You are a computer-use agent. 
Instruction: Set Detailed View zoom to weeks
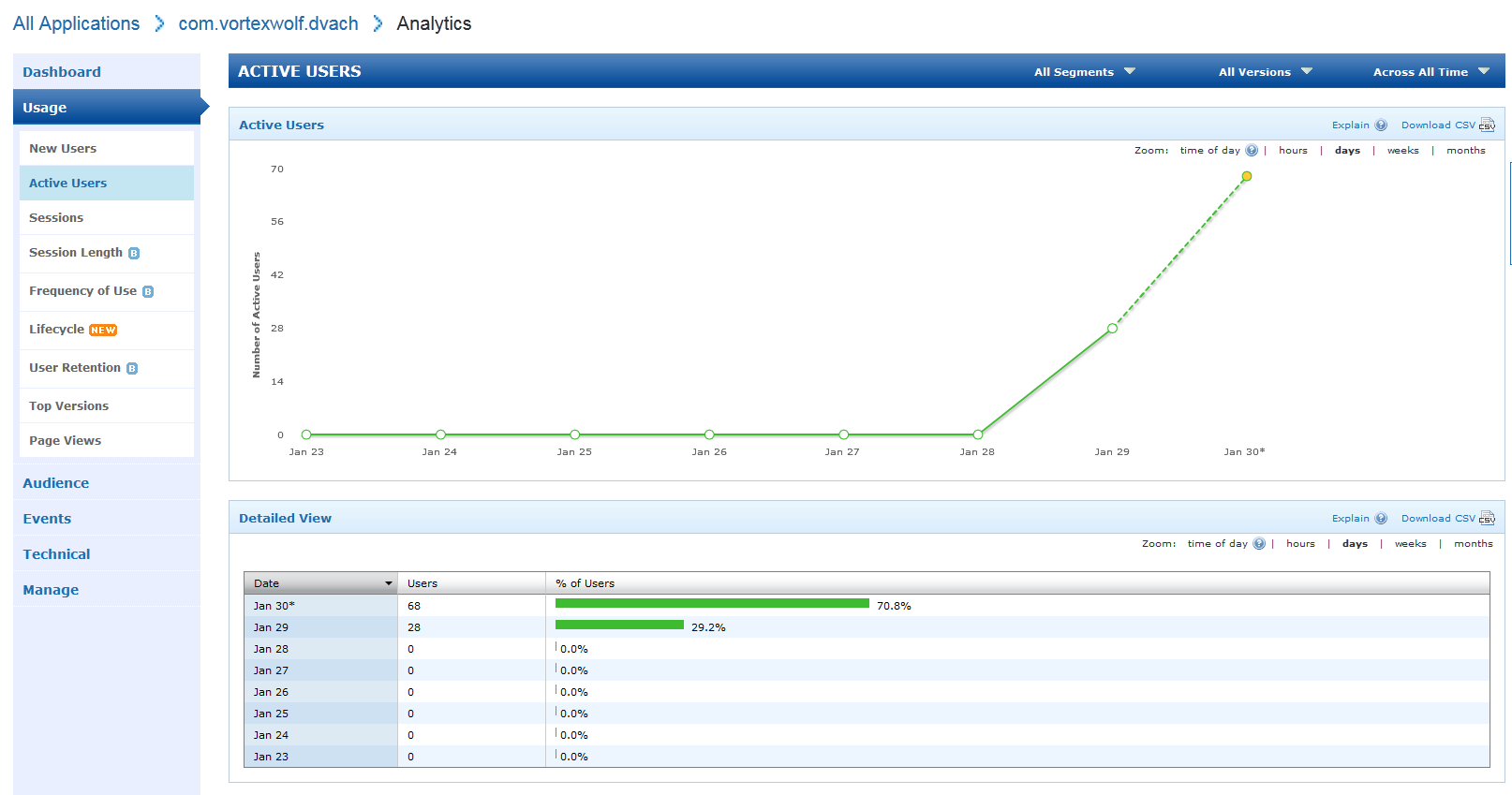coord(1410,544)
